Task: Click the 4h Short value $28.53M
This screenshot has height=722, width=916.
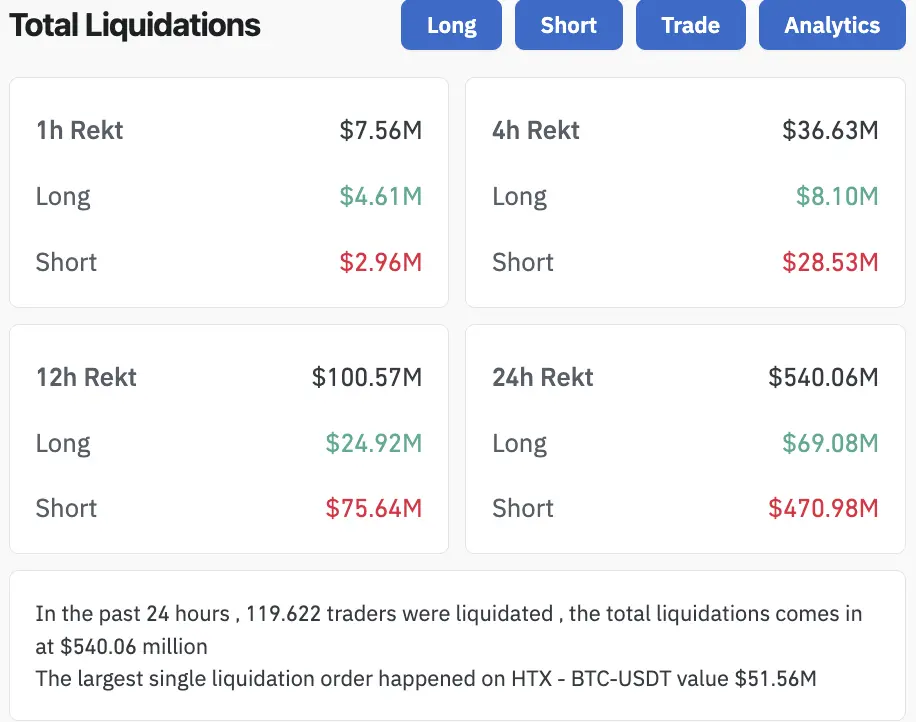Action: click(830, 262)
